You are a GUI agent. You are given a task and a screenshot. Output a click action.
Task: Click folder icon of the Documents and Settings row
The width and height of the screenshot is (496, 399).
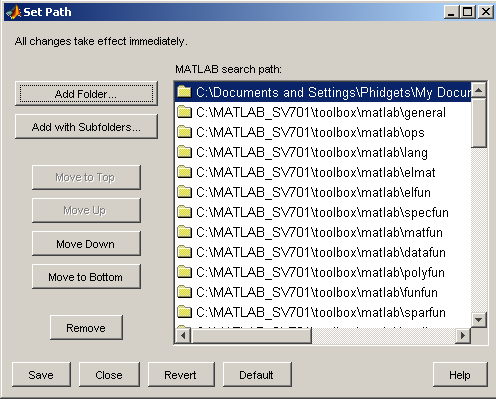pos(184,92)
